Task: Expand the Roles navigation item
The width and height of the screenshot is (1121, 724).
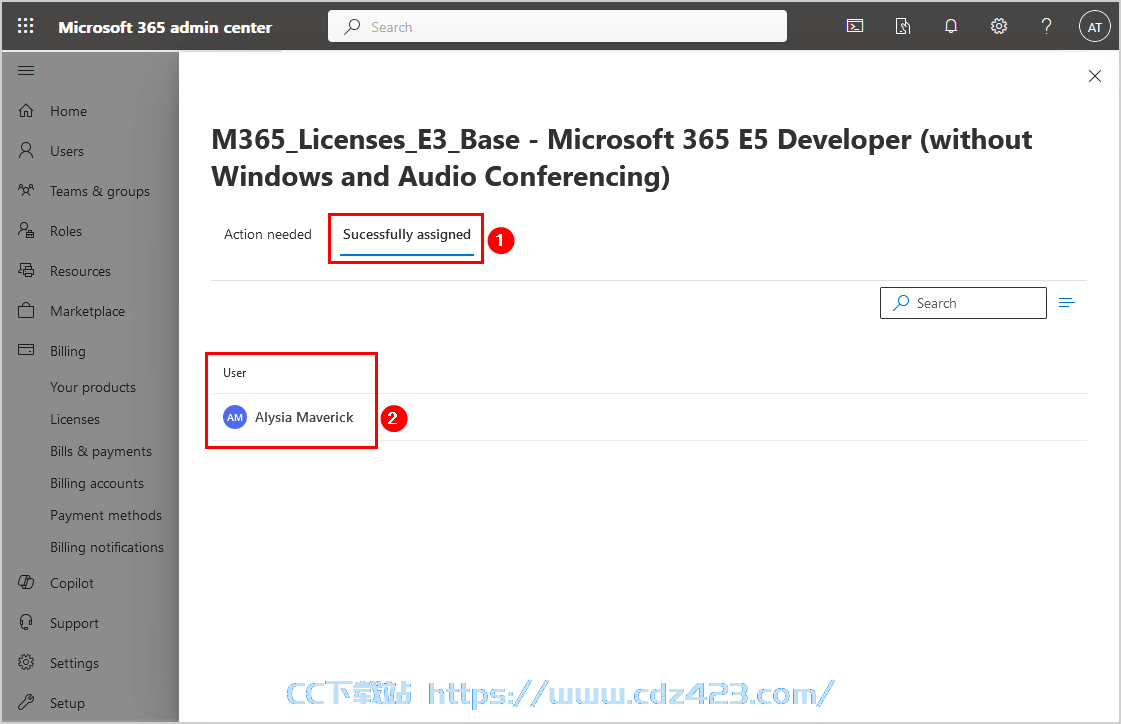Action: pos(66,231)
